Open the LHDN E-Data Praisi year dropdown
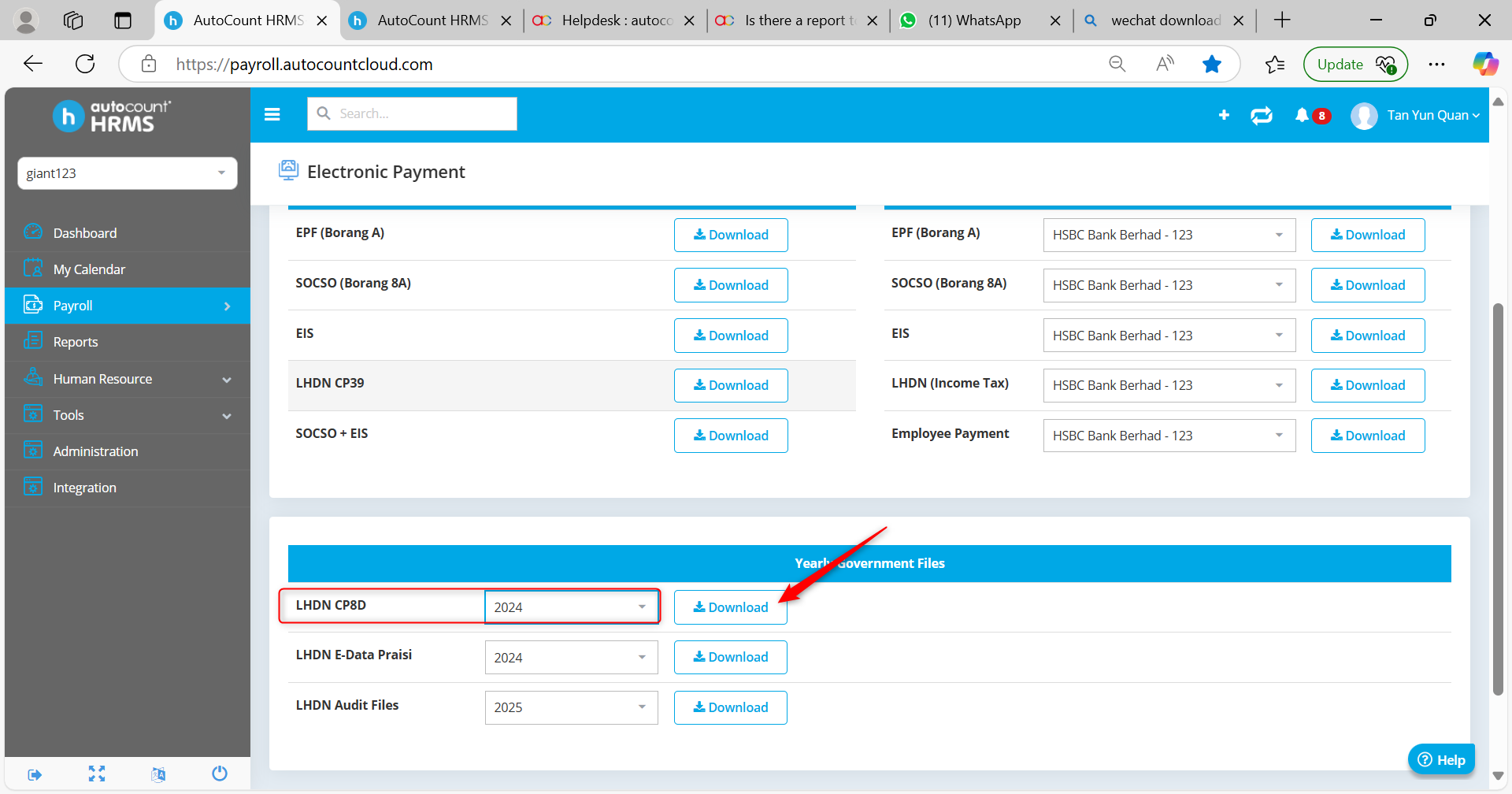 pyautogui.click(x=572, y=657)
